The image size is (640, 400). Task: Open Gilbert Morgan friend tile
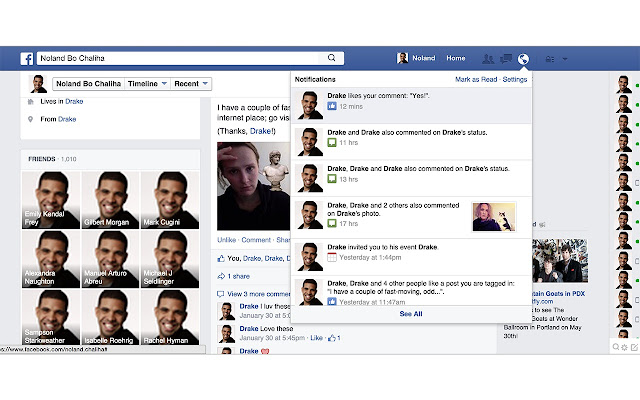(x=110, y=200)
